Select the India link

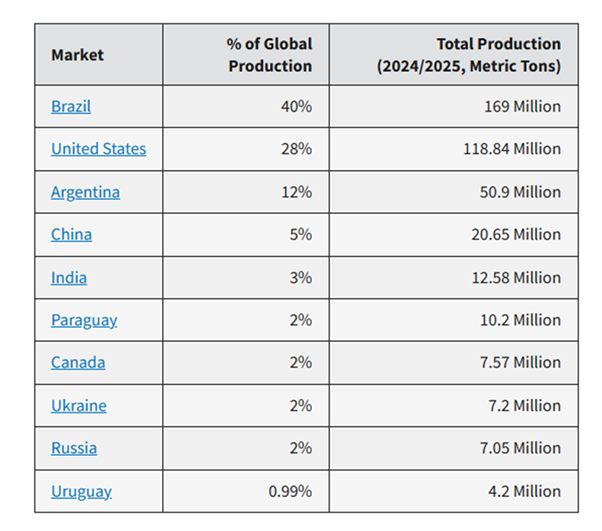tap(69, 277)
